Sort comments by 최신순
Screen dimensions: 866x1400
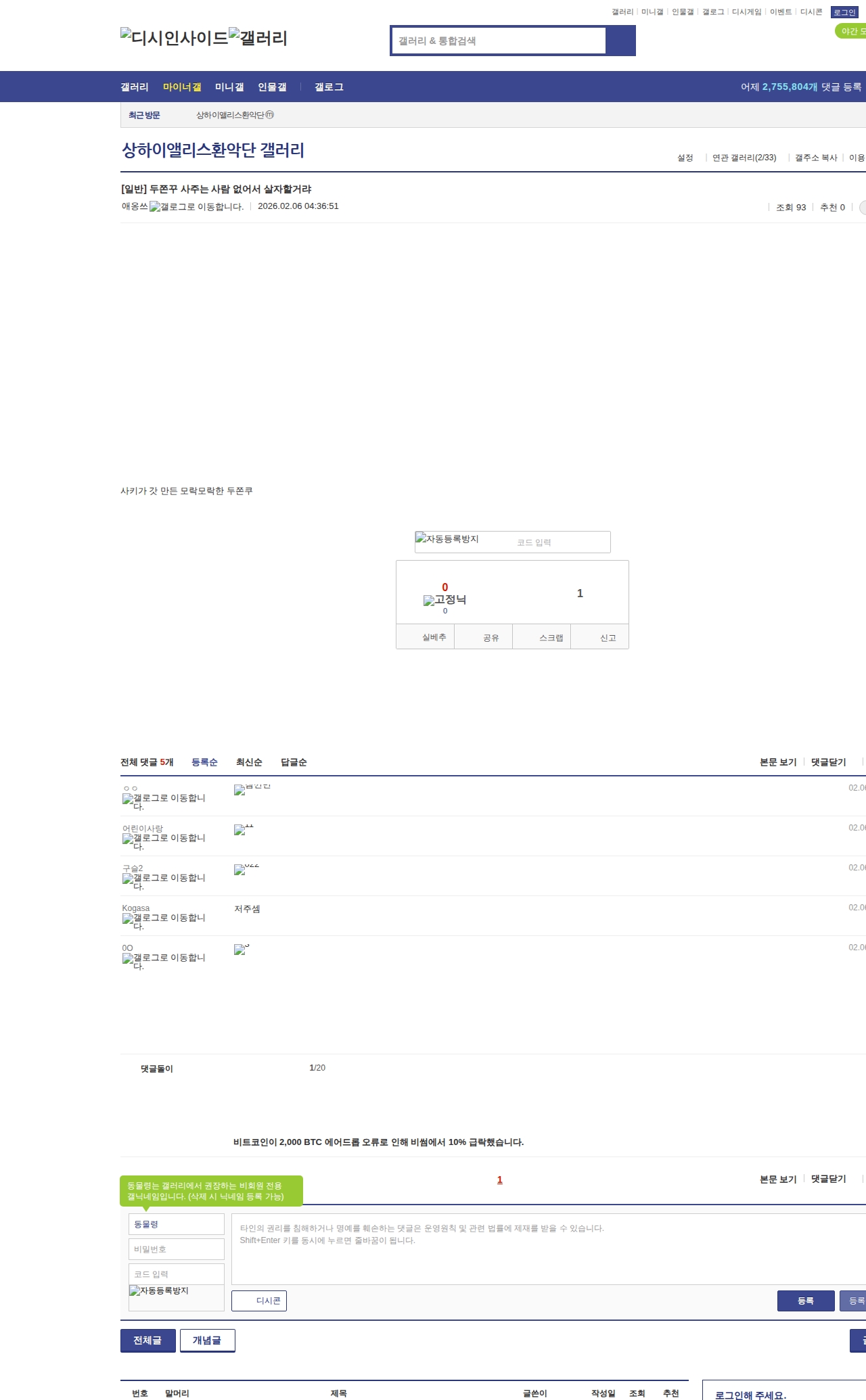249,762
